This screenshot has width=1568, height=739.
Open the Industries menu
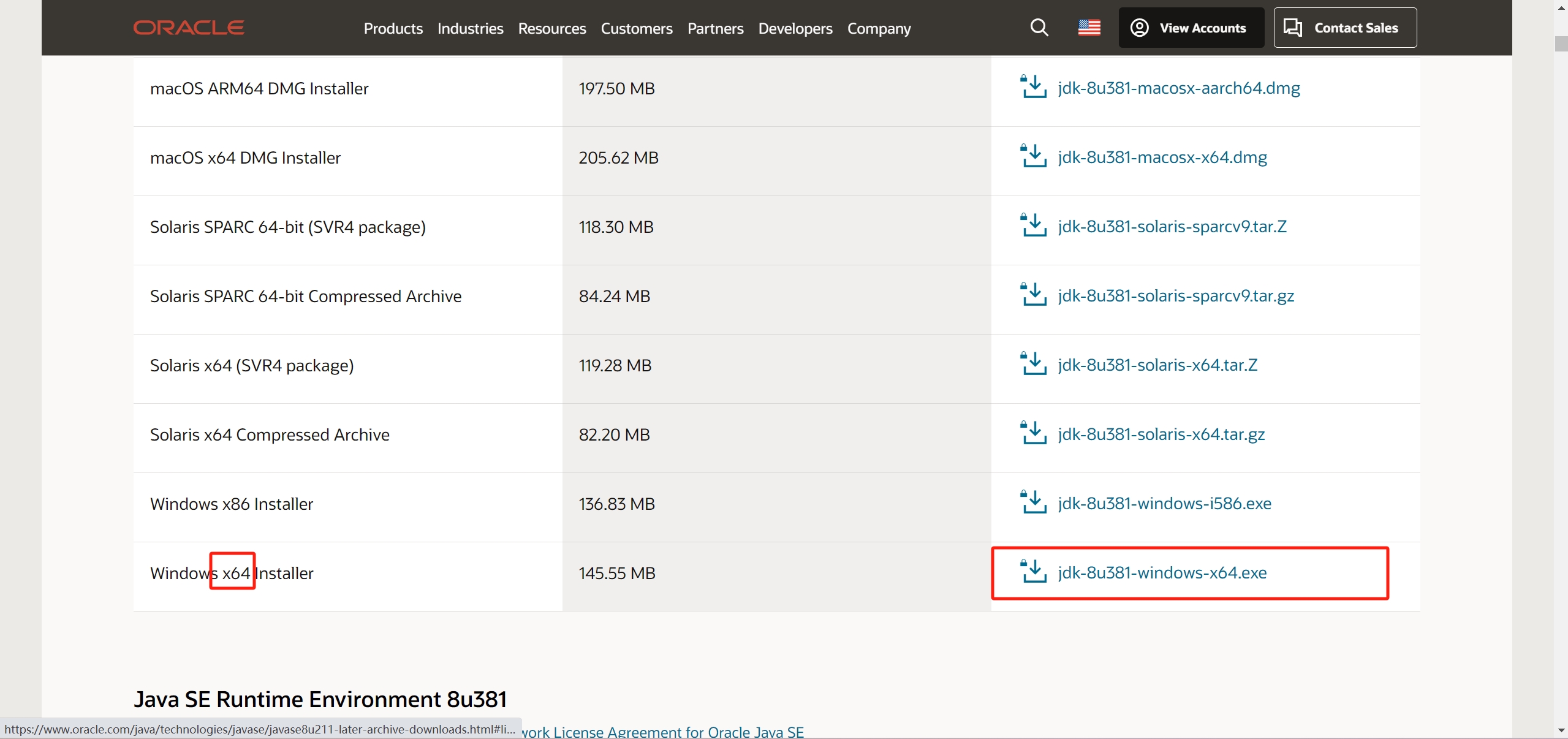tap(470, 28)
